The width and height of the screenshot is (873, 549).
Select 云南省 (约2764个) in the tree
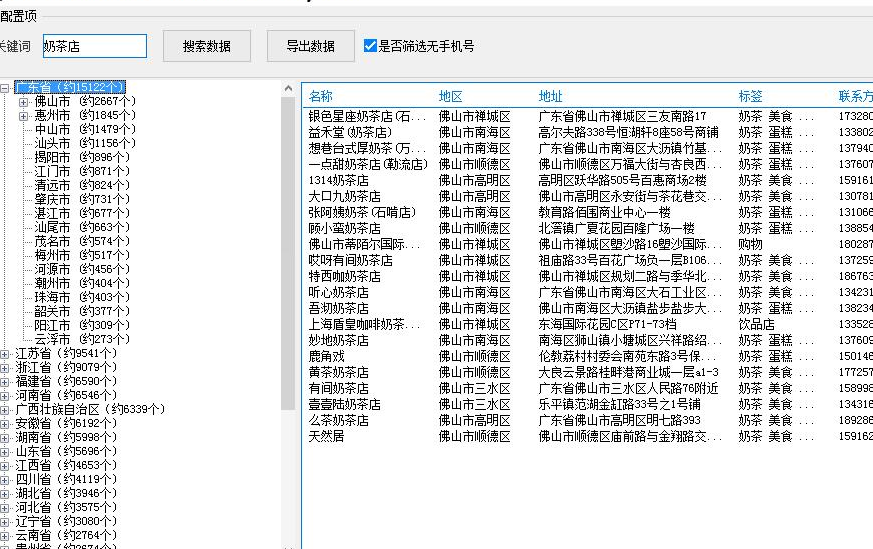(66, 536)
